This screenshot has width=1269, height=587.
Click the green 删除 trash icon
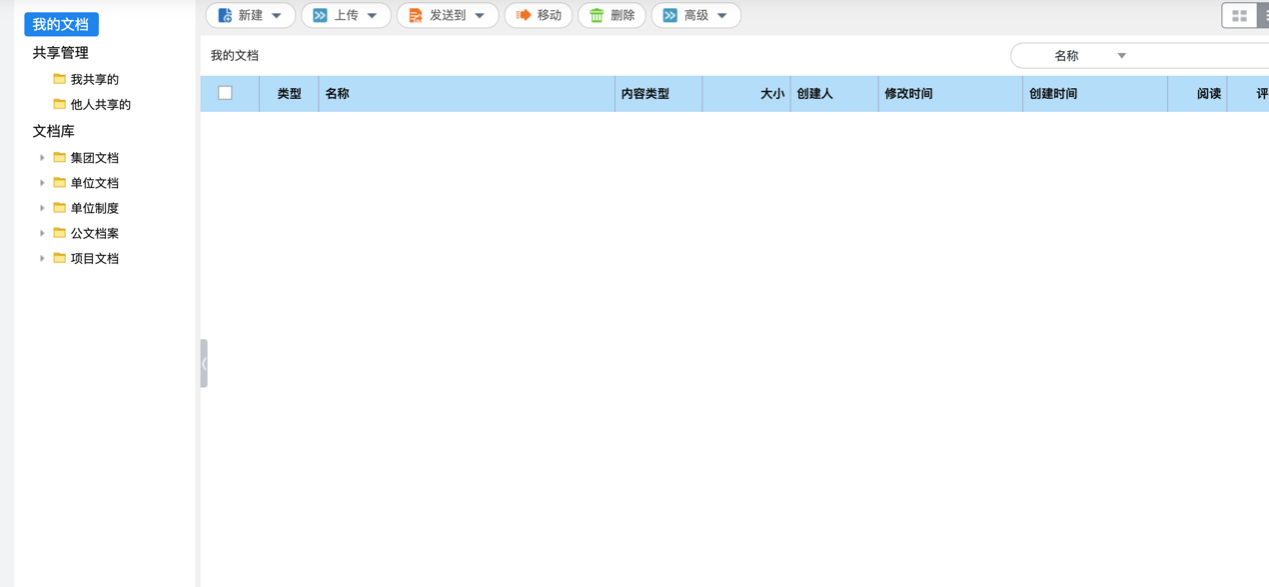[x=596, y=15]
